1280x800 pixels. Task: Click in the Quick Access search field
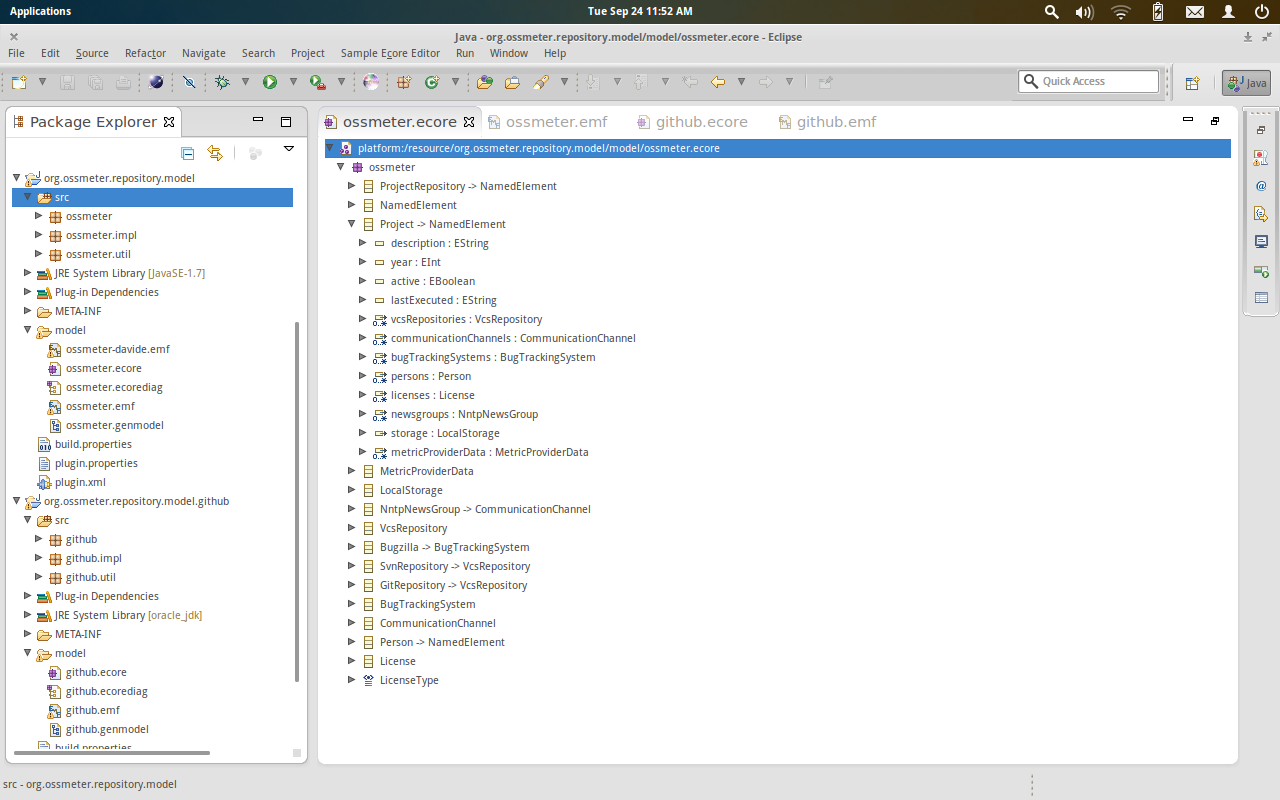pyautogui.click(x=1089, y=82)
